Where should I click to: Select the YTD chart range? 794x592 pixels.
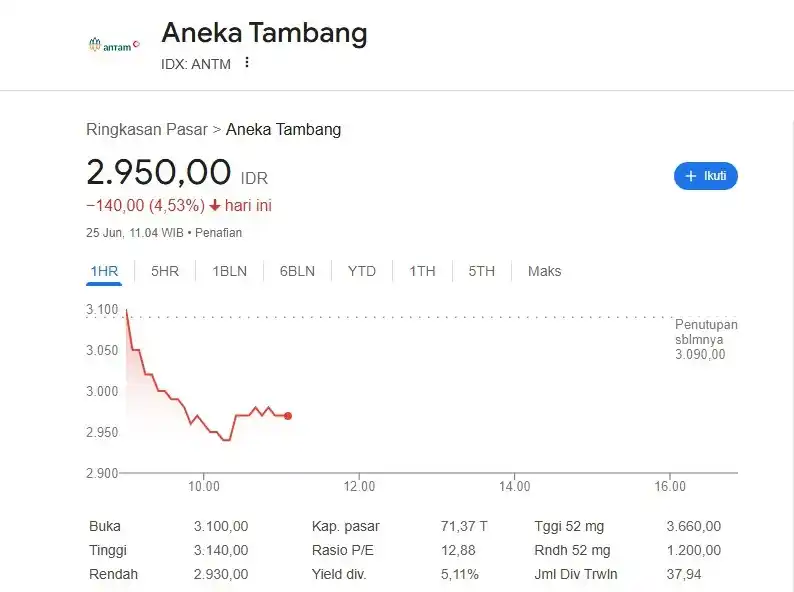pos(362,271)
